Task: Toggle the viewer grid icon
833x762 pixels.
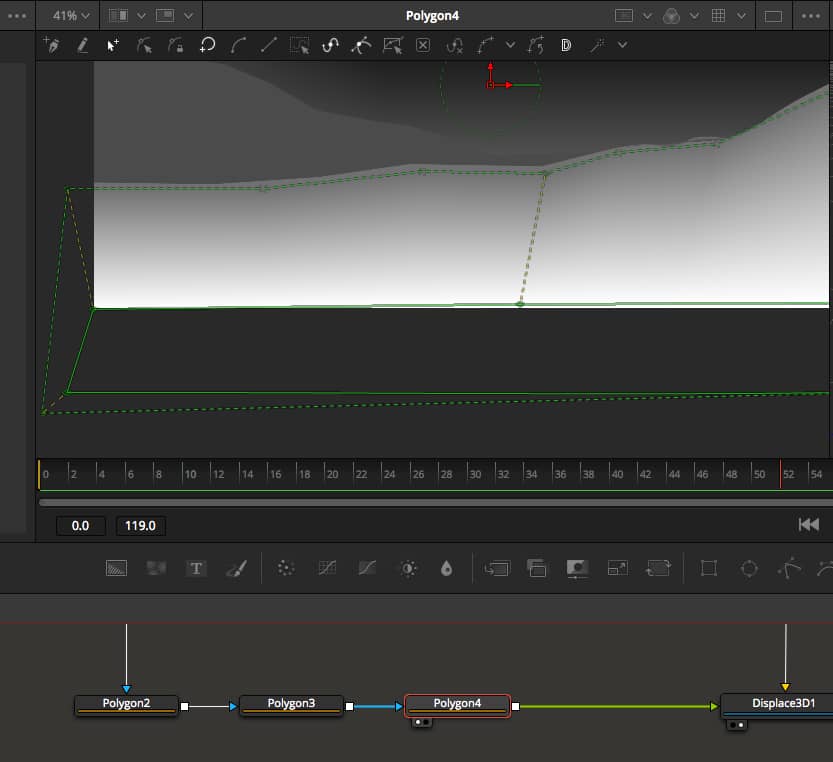Action: [x=718, y=15]
